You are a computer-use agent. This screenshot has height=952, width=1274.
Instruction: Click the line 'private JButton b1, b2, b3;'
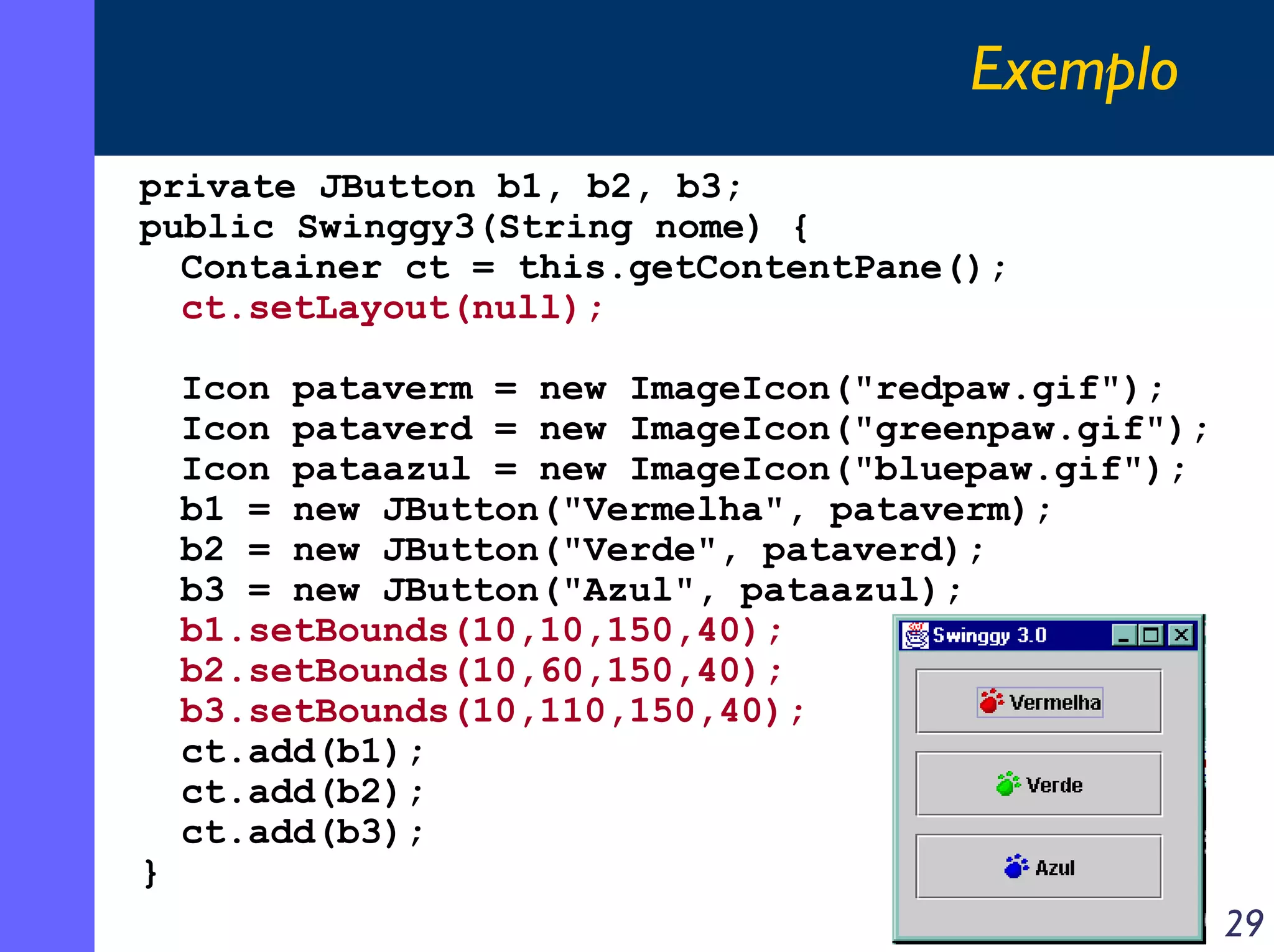tap(440, 188)
